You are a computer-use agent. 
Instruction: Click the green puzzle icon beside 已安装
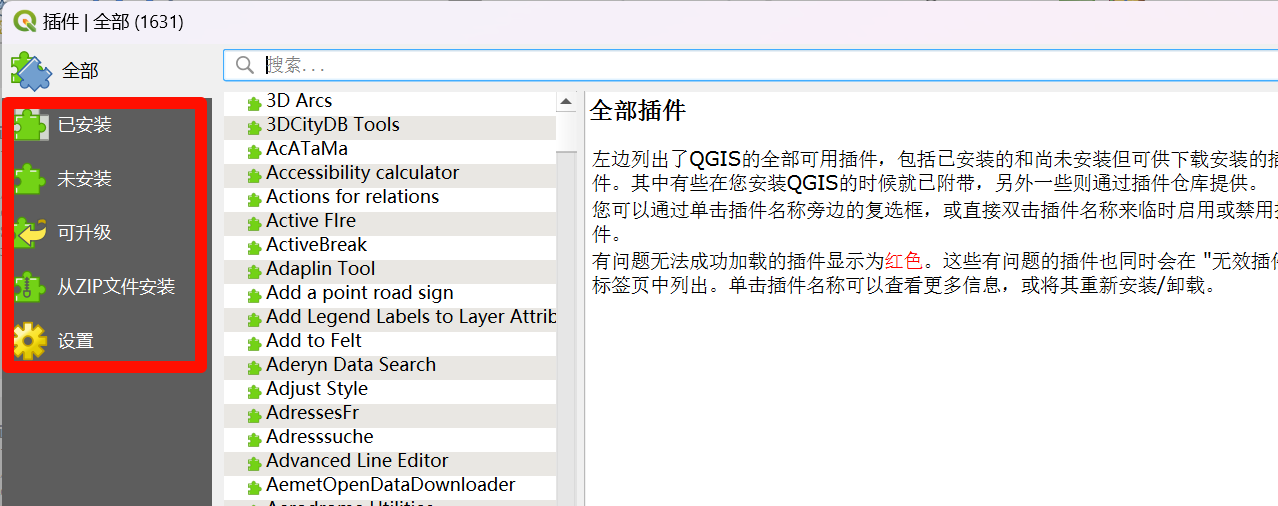pyautogui.click(x=30, y=125)
